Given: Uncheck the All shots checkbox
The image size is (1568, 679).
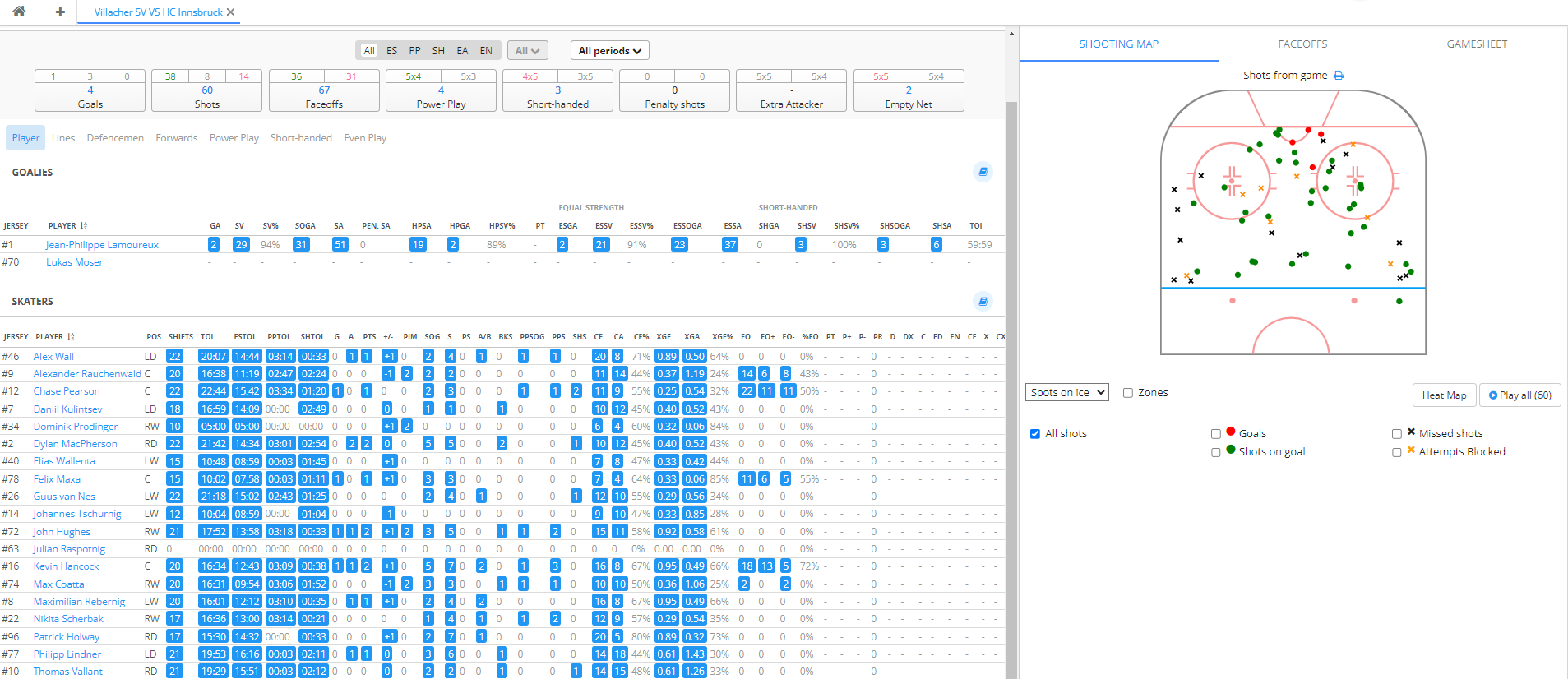Looking at the screenshot, I should coord(1035,434).
